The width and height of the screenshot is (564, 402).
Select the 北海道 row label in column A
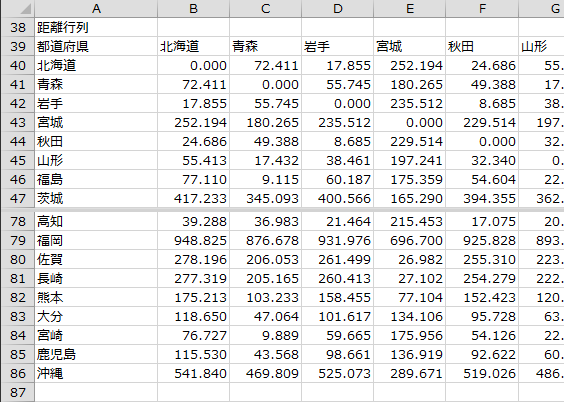click(96, 65)
